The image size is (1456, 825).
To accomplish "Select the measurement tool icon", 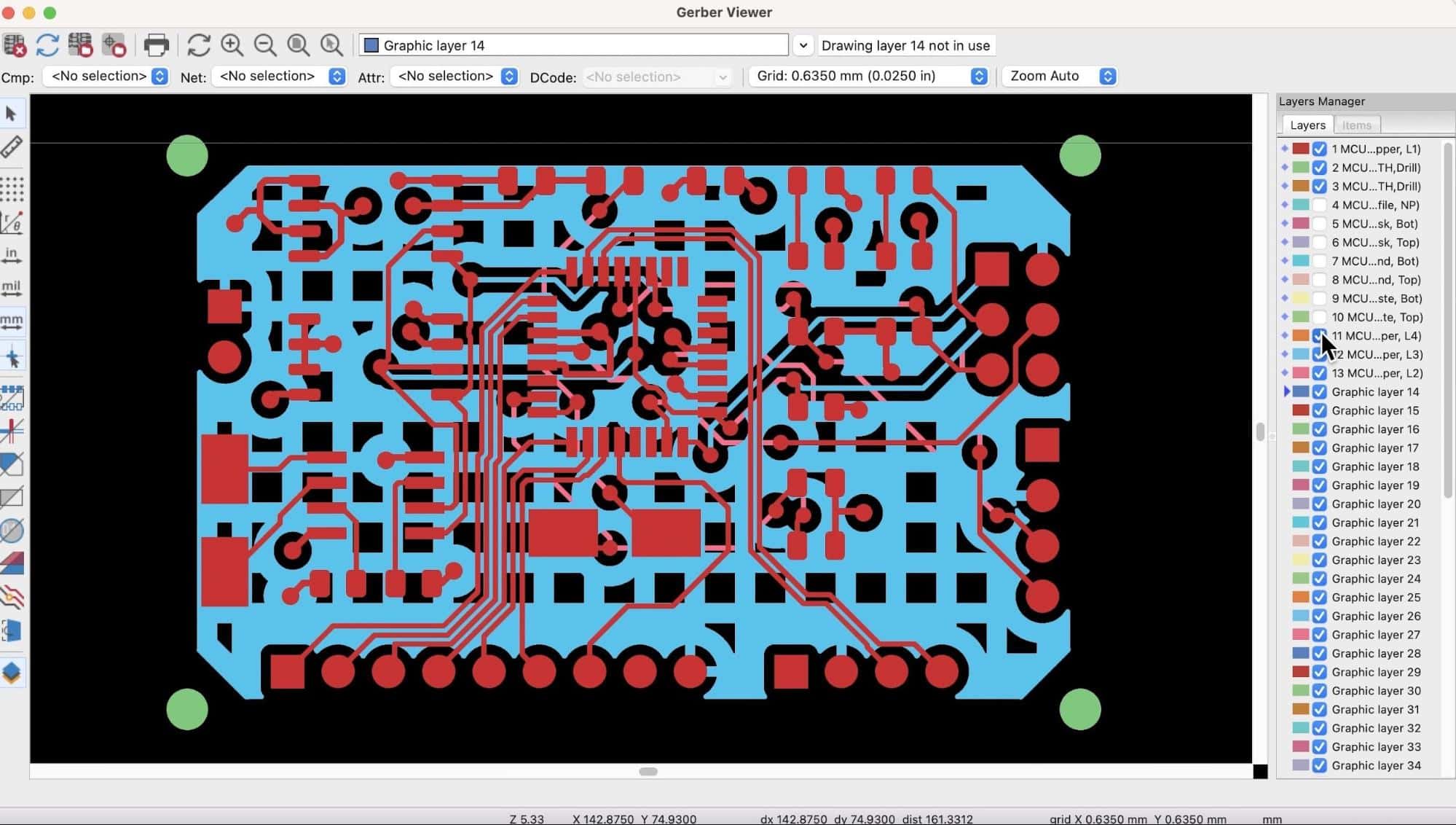I will point(13,147).
